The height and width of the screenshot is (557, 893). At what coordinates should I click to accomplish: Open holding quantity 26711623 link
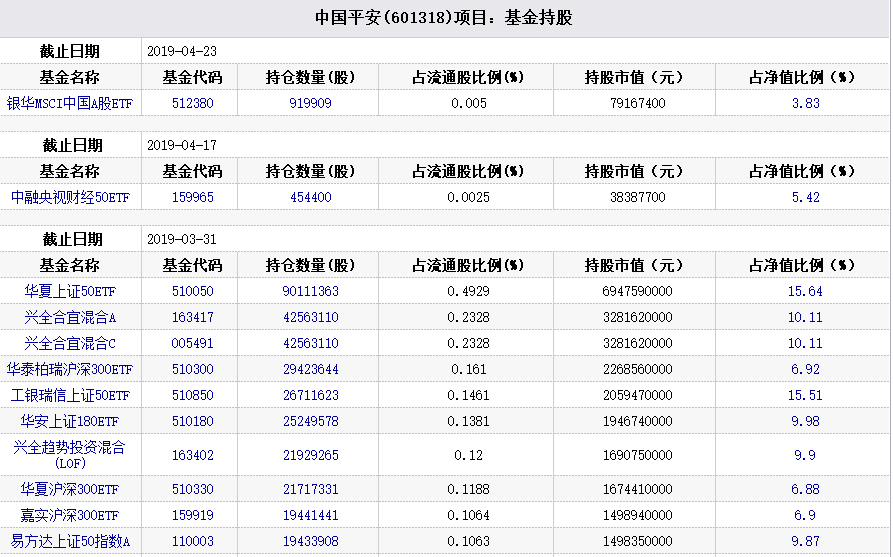click(310, 396)
